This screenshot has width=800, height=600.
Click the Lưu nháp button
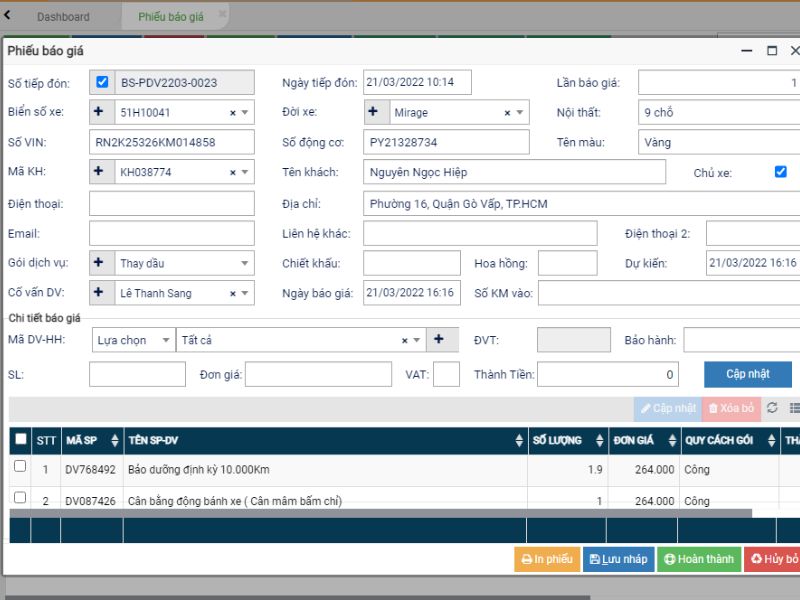point(618,559)
